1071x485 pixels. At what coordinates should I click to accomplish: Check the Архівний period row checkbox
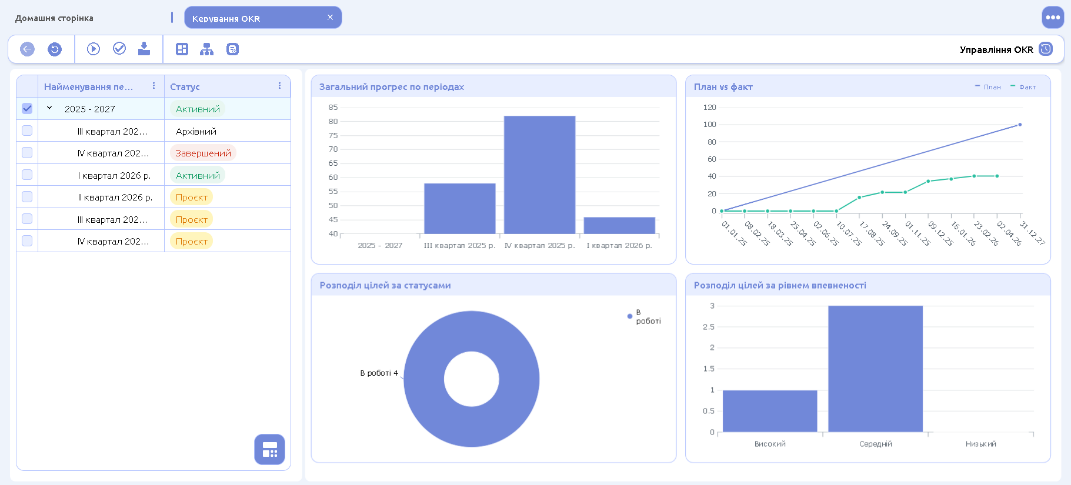click(27, 130)
